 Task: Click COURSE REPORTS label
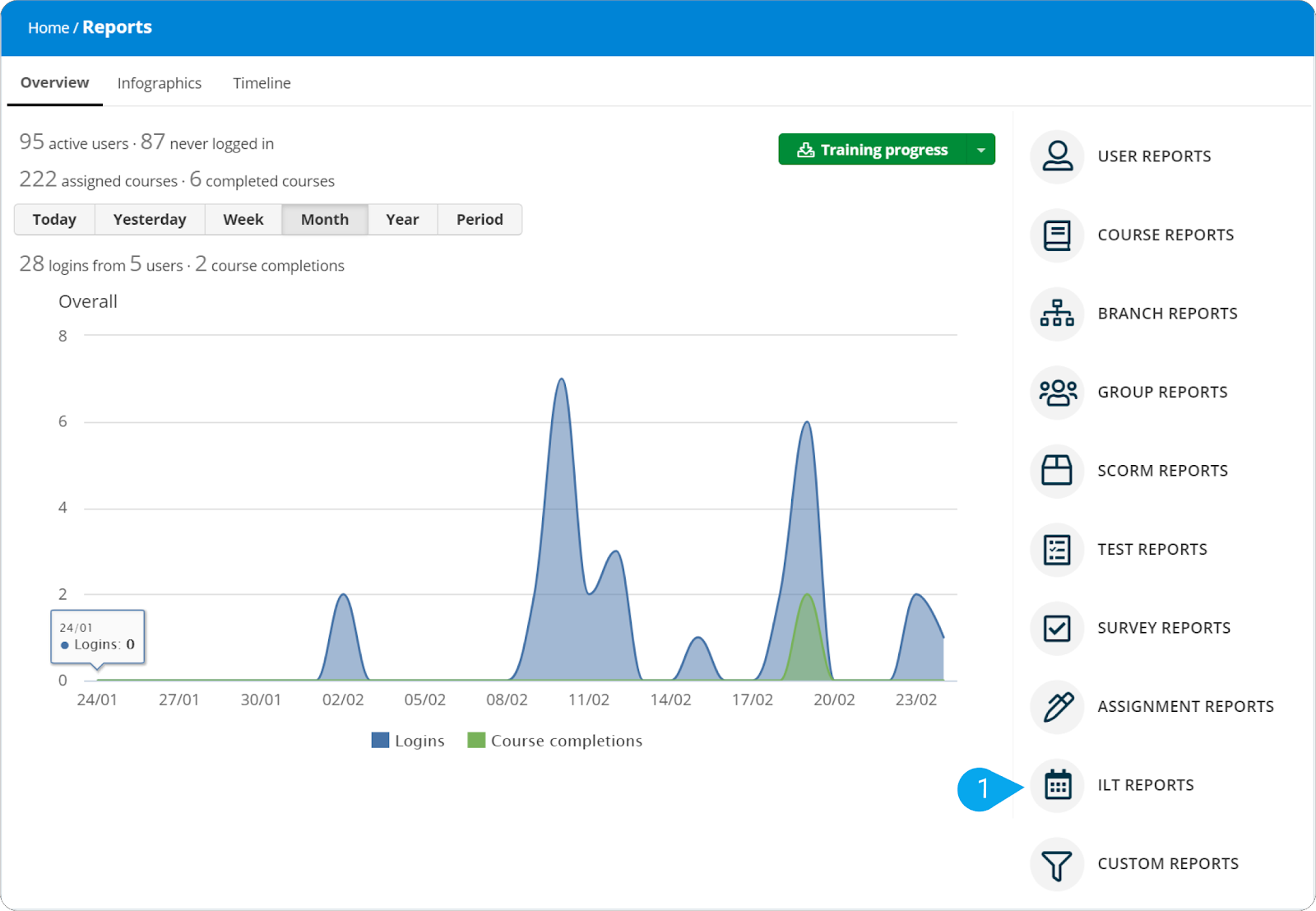point(1165,235)
